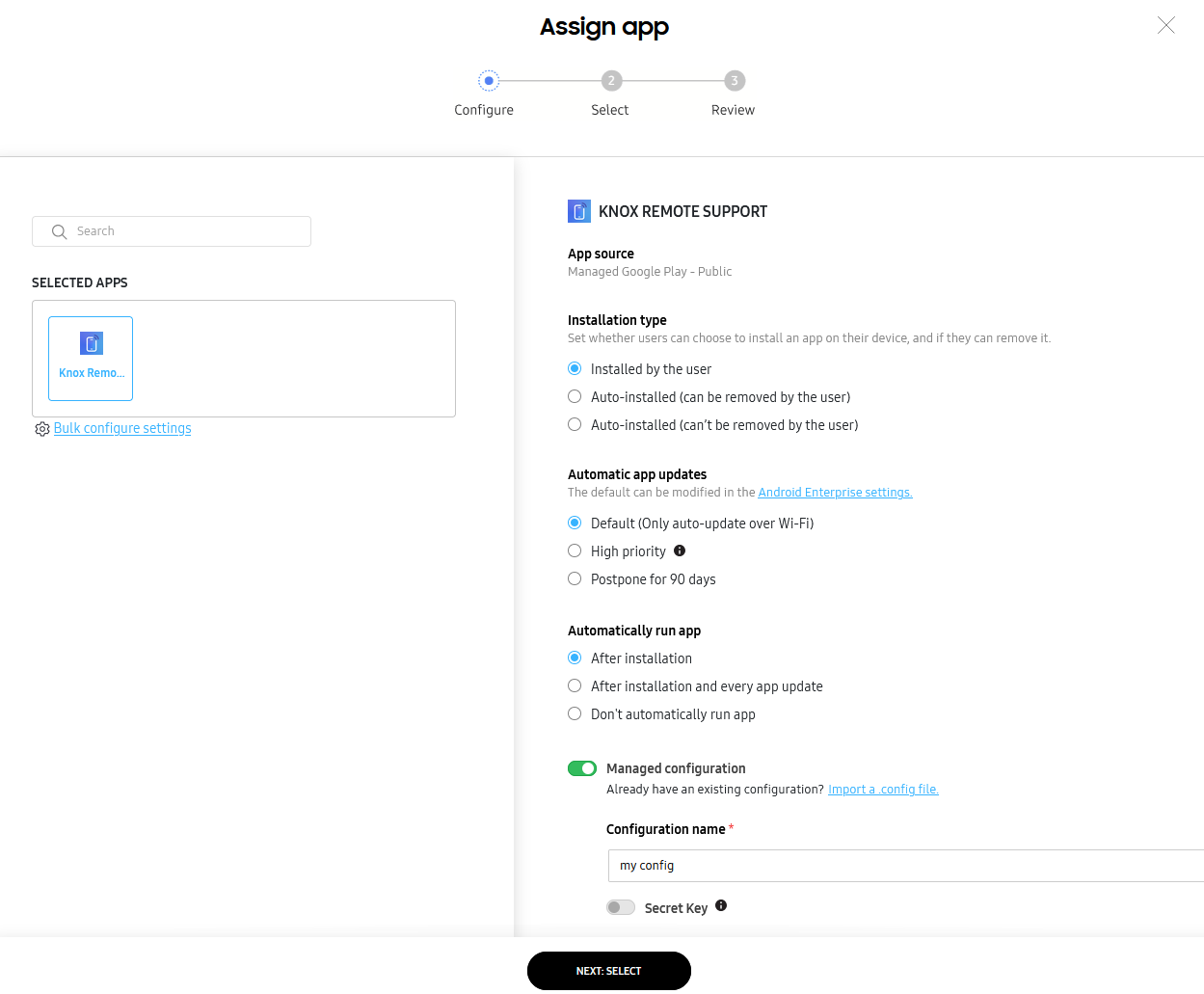Click the info icon next to Secret Key
1204x994 pixels.
tap(720, 906)
